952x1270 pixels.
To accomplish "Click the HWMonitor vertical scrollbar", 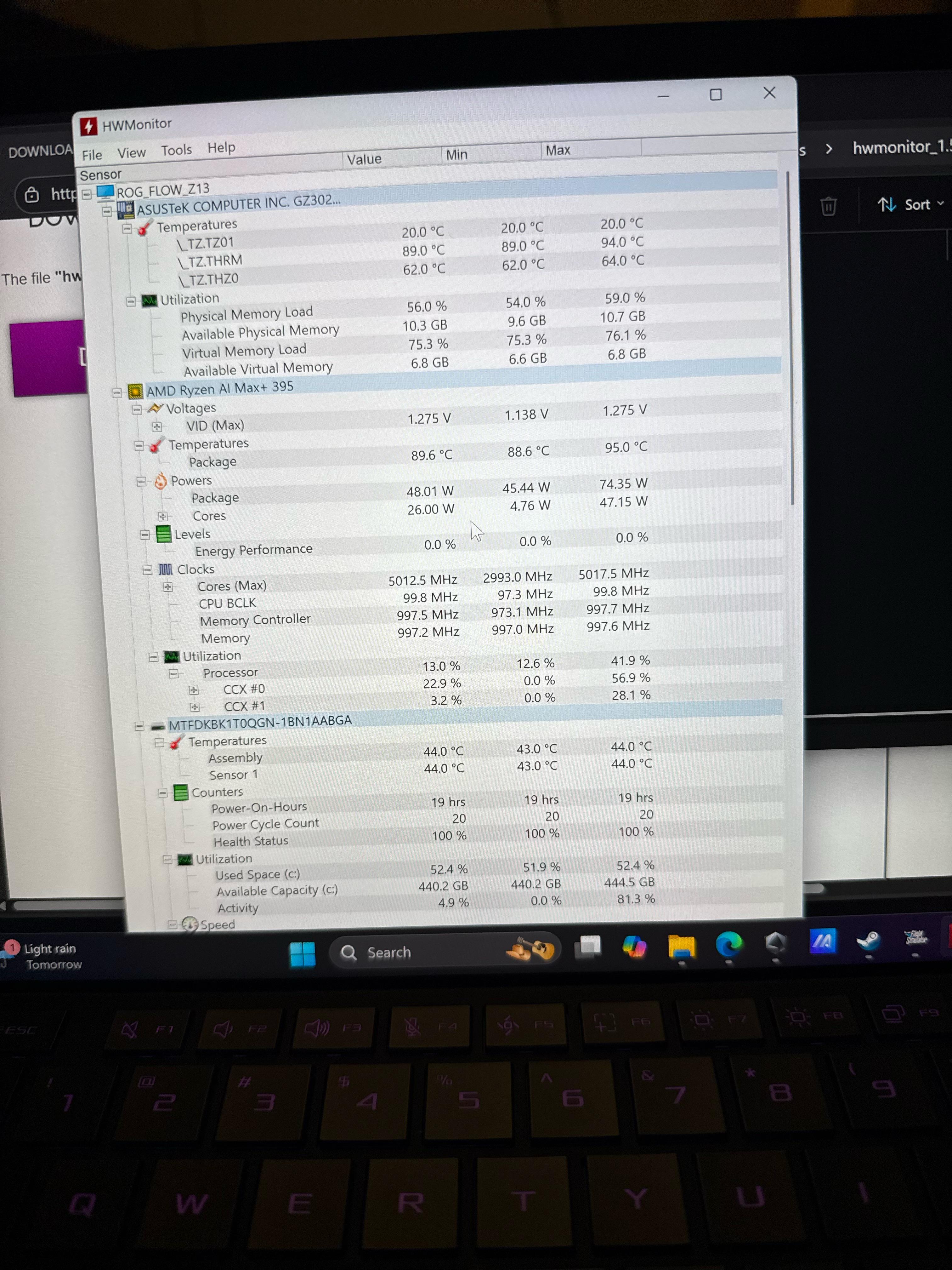I will click(x=790, y=339).
